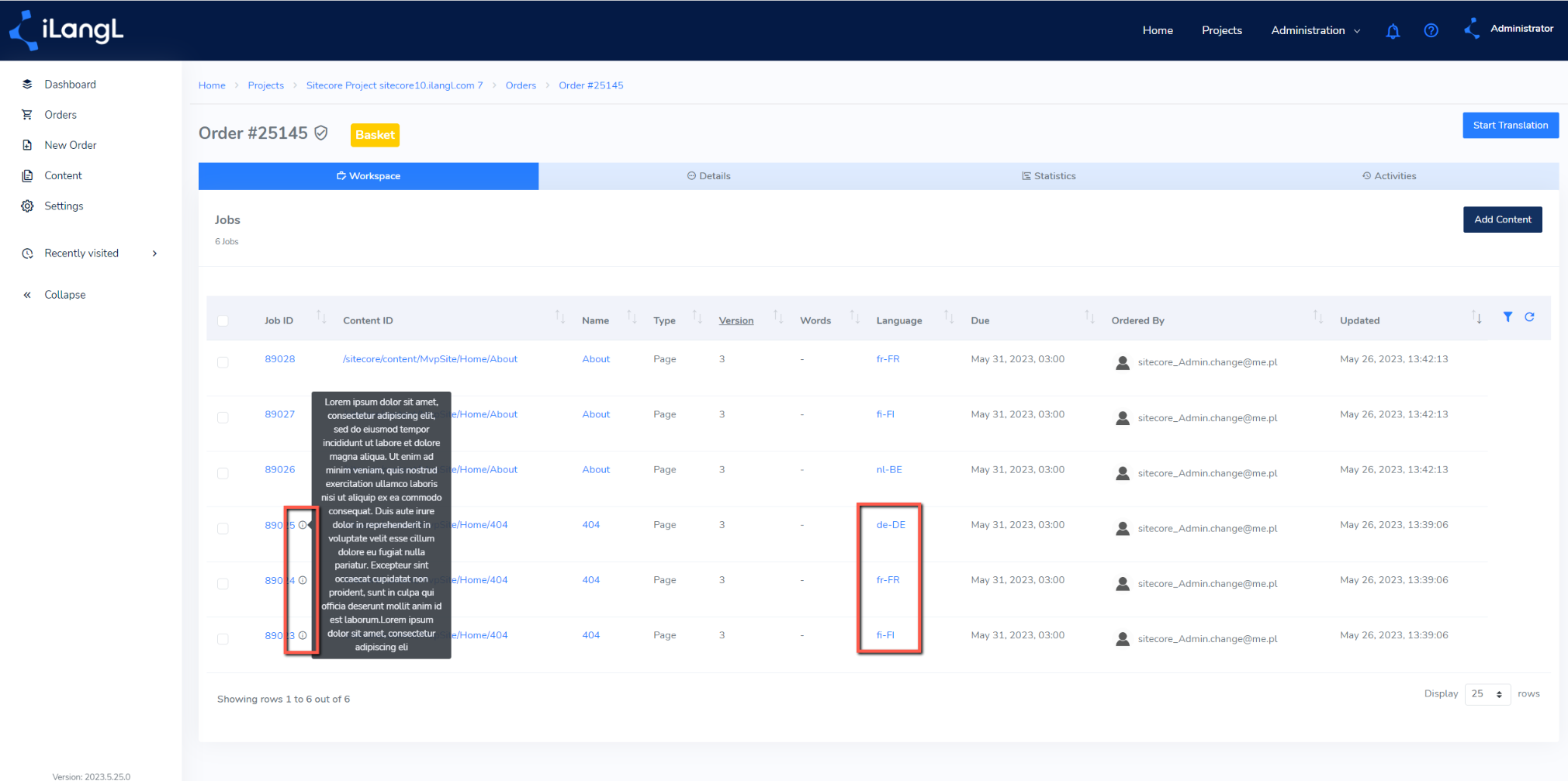Check the box for job 89027
Viewport: 1568px width, 781px height.
pos(223,417)
